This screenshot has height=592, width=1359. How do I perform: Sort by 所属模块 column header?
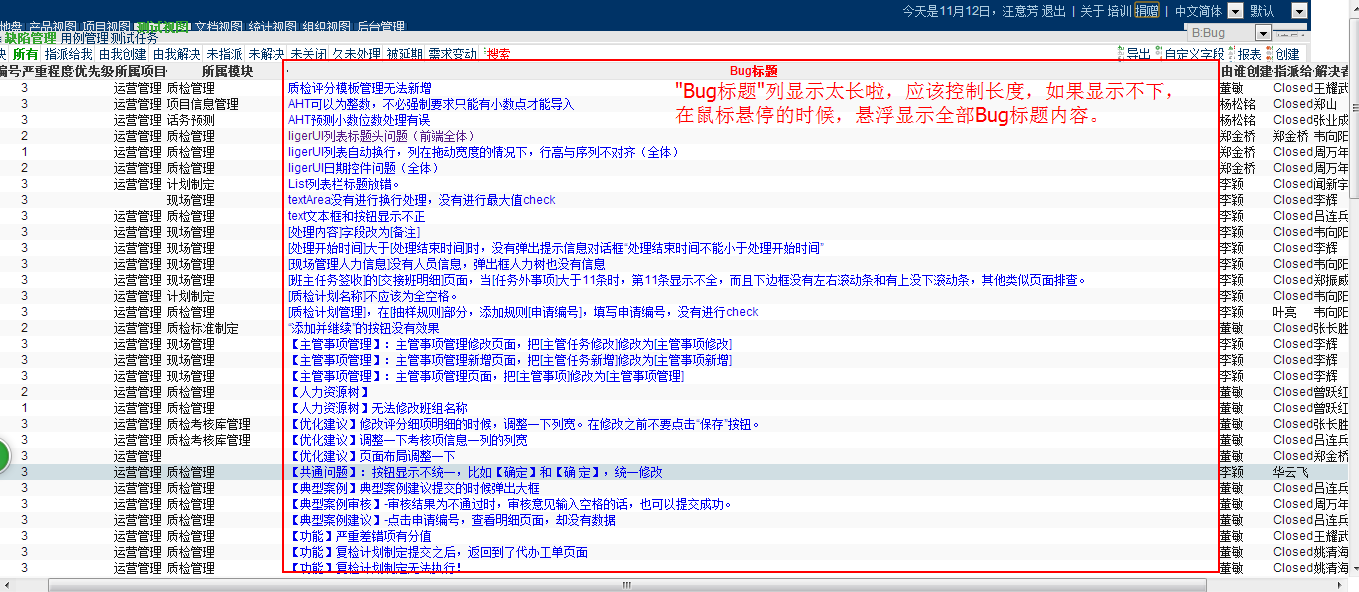[227, 71]
